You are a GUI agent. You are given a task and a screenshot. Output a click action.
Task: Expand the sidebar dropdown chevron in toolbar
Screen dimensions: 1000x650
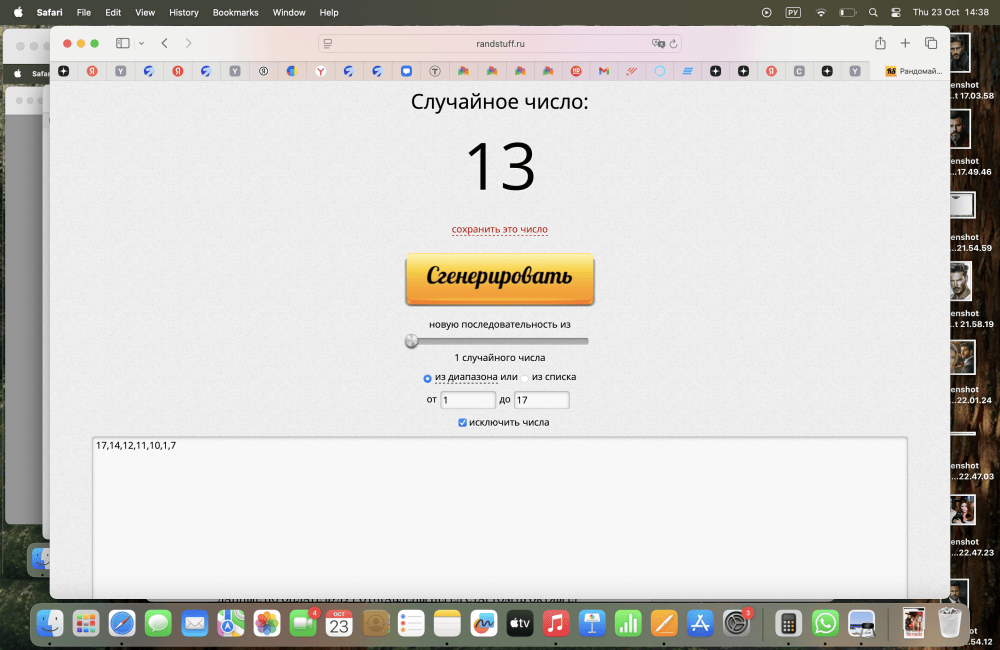(x=141, y=43)
